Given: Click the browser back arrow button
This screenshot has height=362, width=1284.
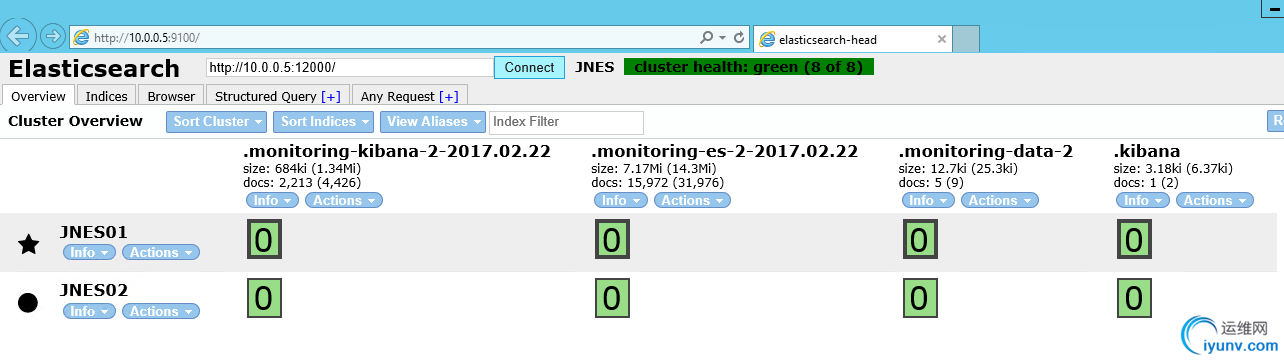Looking at the screenshot, I should click(x=18, y=36).
